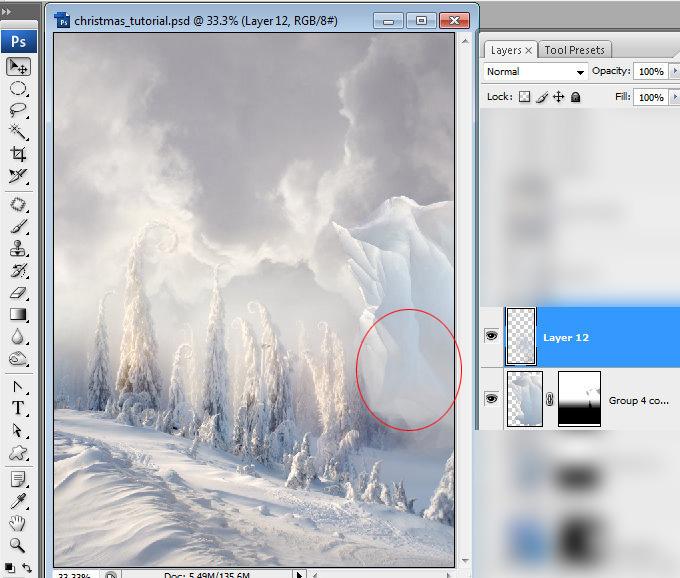680x578 pixels.
Task: Select the Dodge tool
Action: 18,359
